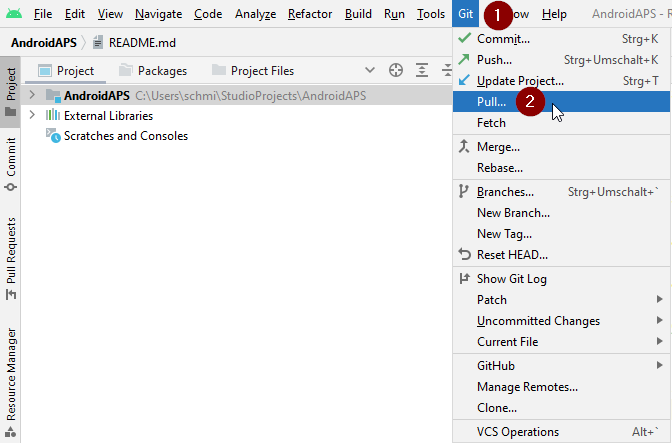The image size is (672, 443).
Task: Click the Merge fork icon
Action: coord(464,146)
